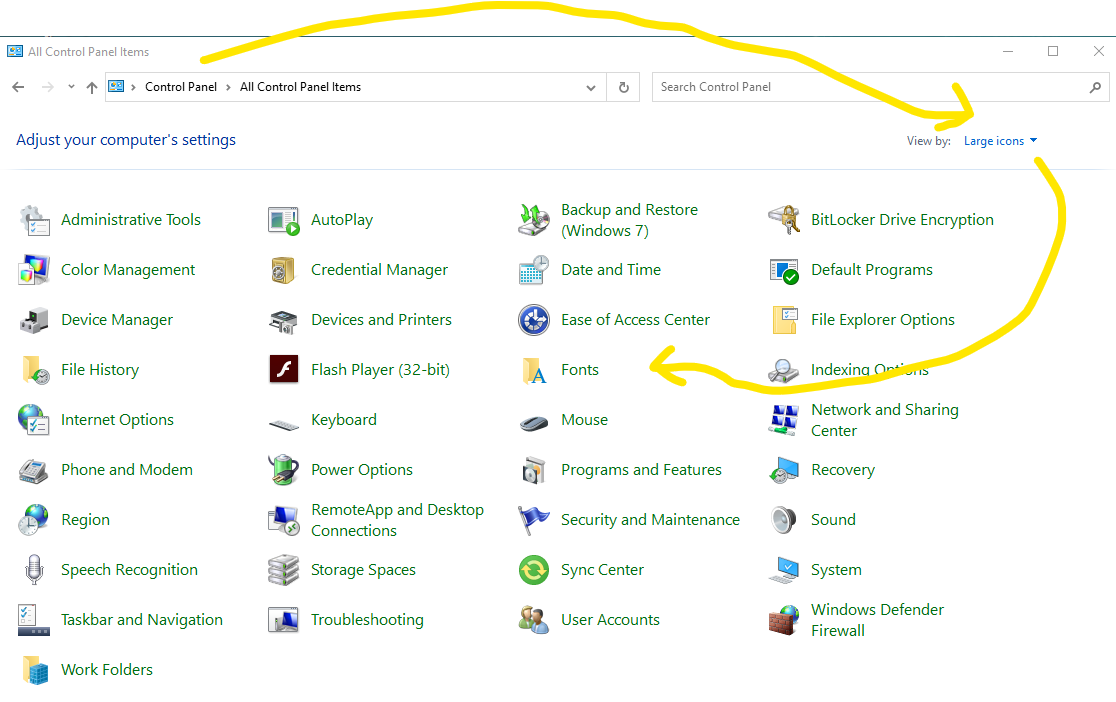
Task: Open the System link
Action: pos(836,570)
